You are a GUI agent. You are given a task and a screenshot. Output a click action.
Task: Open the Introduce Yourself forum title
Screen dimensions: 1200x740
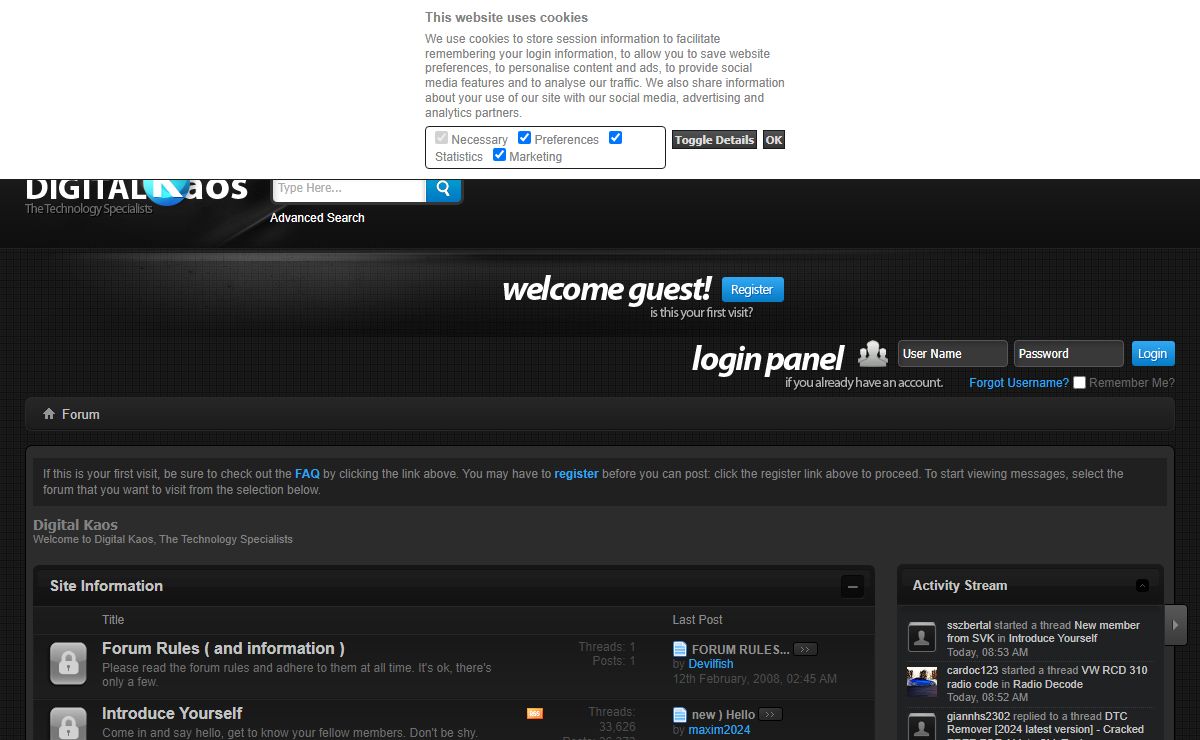(172, 714)
